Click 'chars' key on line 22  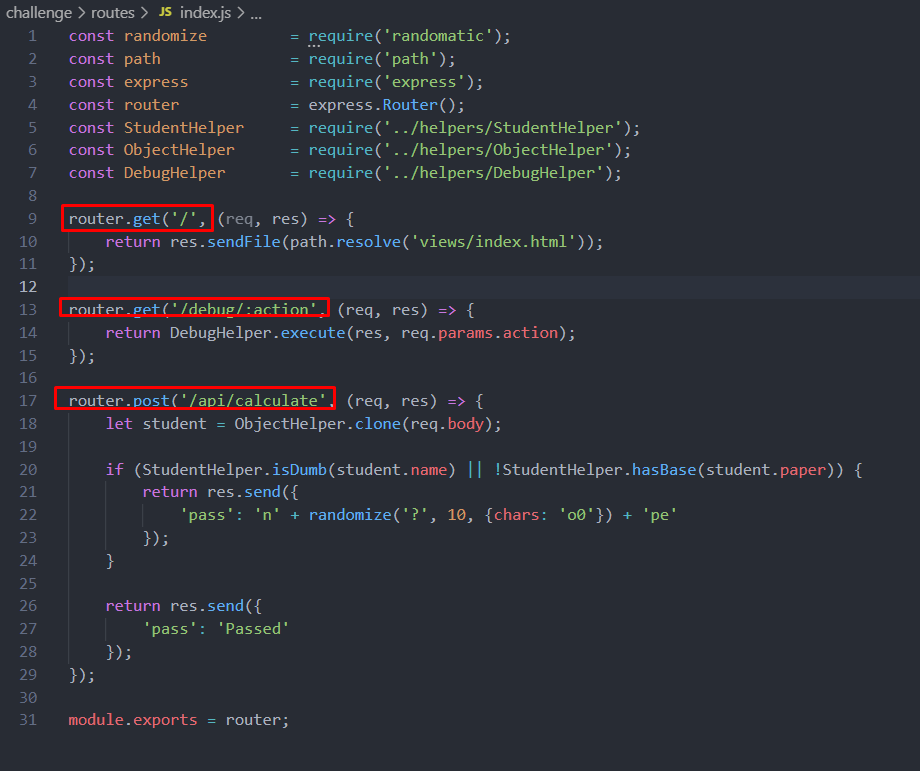[516, 515]
